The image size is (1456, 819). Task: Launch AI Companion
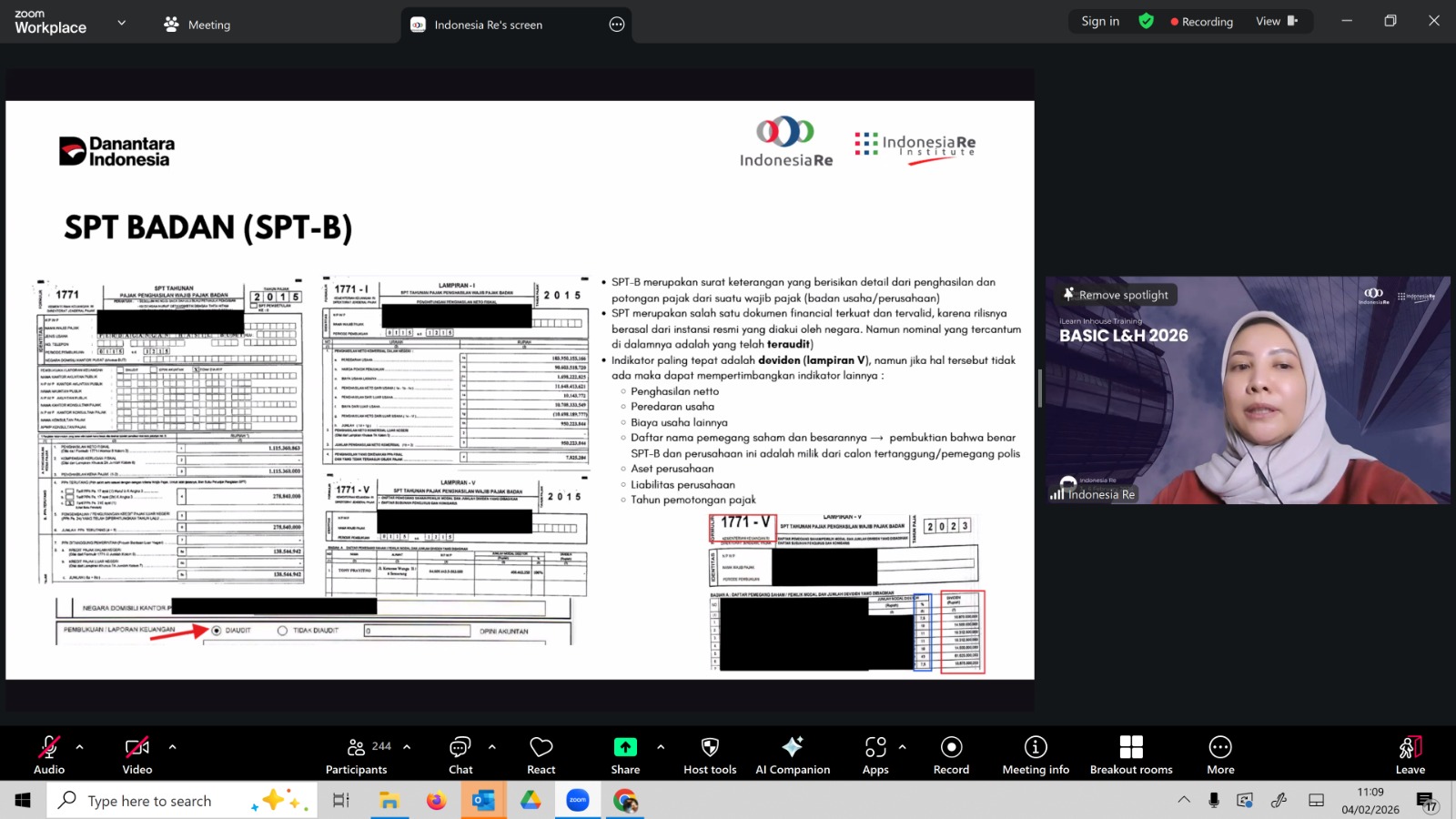click(x=793, y=755)
